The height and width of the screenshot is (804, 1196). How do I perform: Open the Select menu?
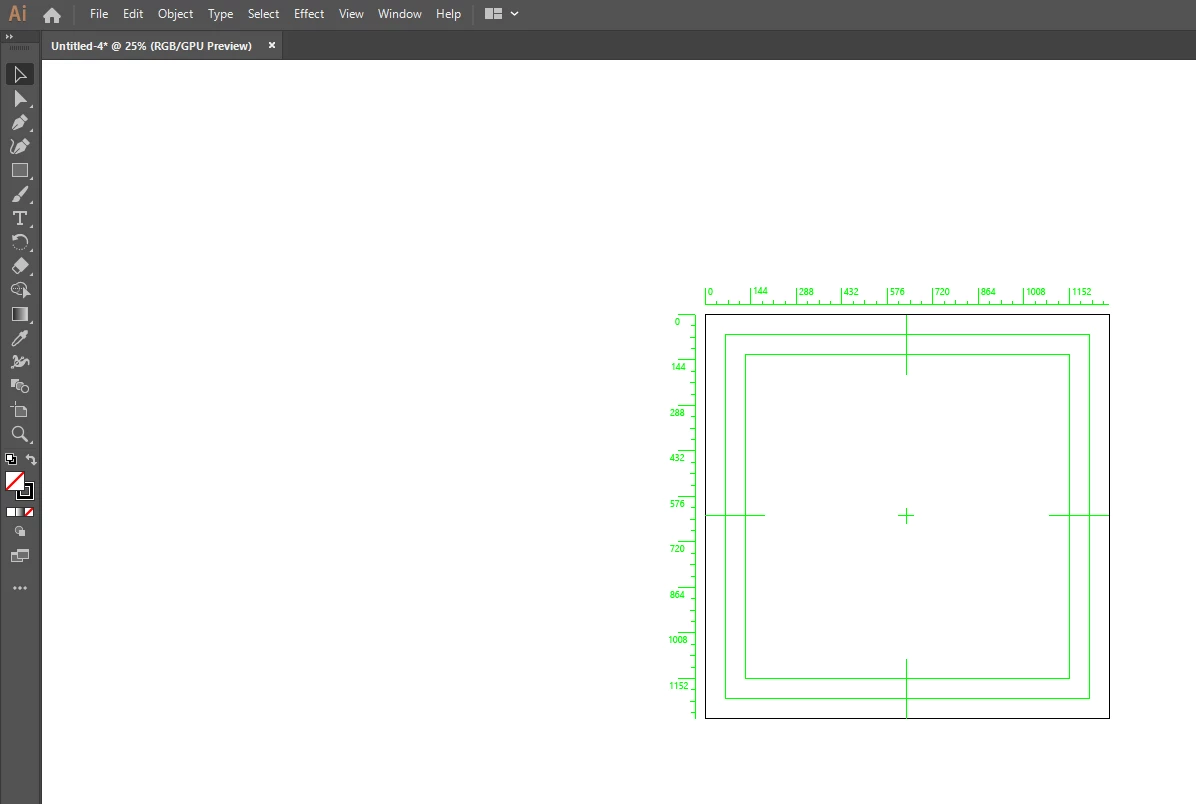pyautogui.click(x=263, y=14)
